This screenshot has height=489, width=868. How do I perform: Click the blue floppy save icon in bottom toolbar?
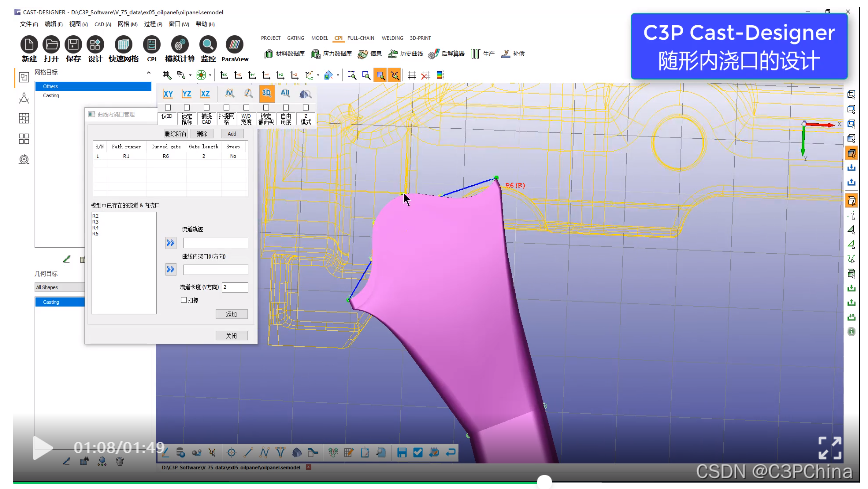[x=402, y=452]
